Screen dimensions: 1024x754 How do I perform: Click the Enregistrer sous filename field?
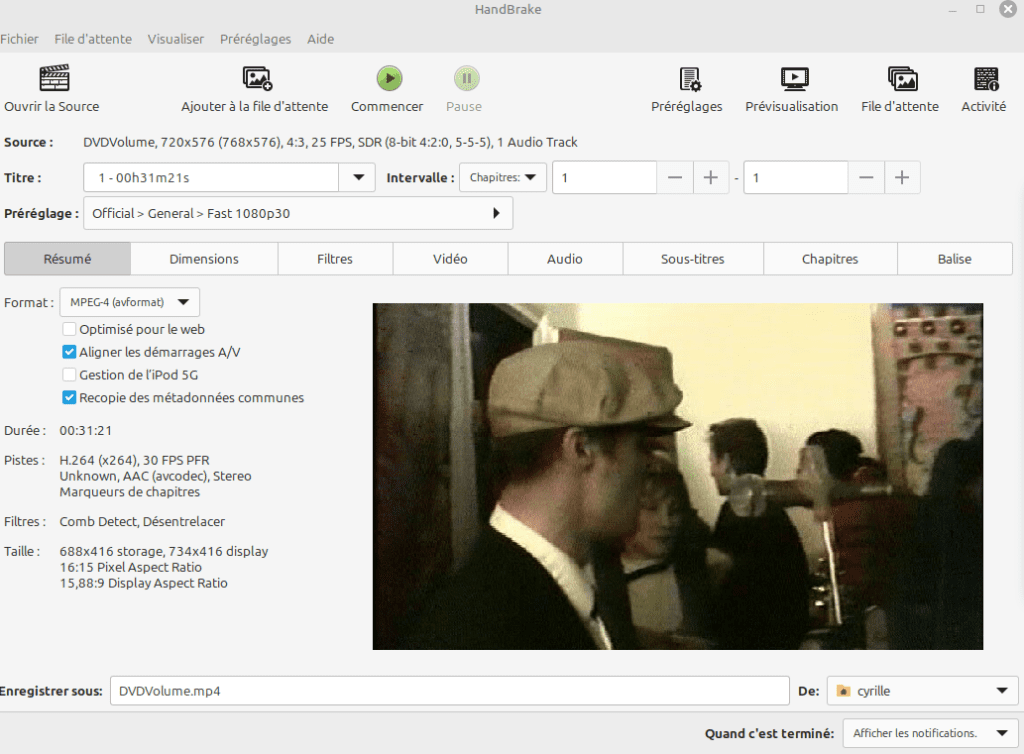(x=449, y=691)
